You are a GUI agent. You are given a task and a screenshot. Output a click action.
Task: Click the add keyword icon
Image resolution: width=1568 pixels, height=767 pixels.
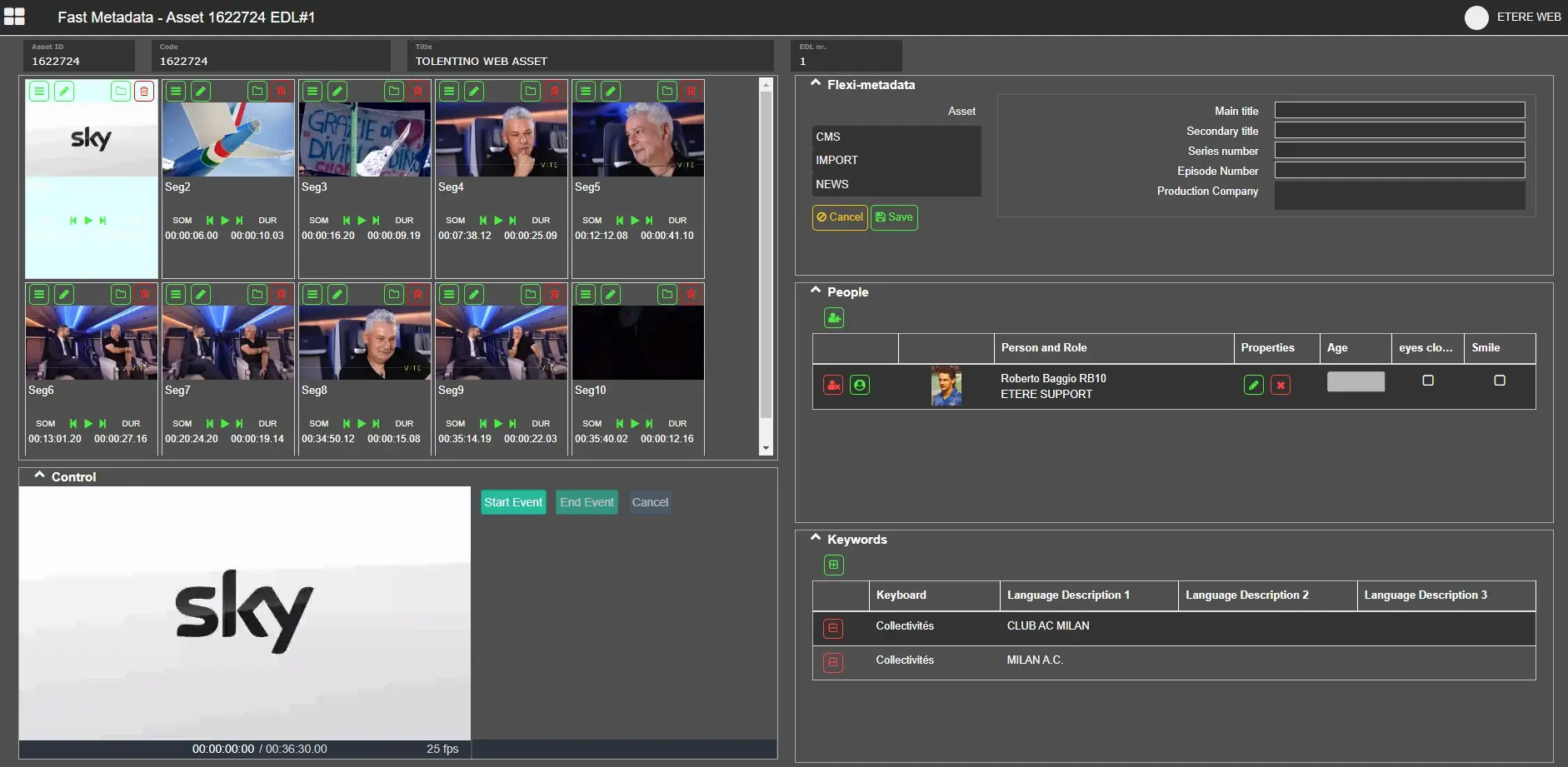[x=834, y=565]
